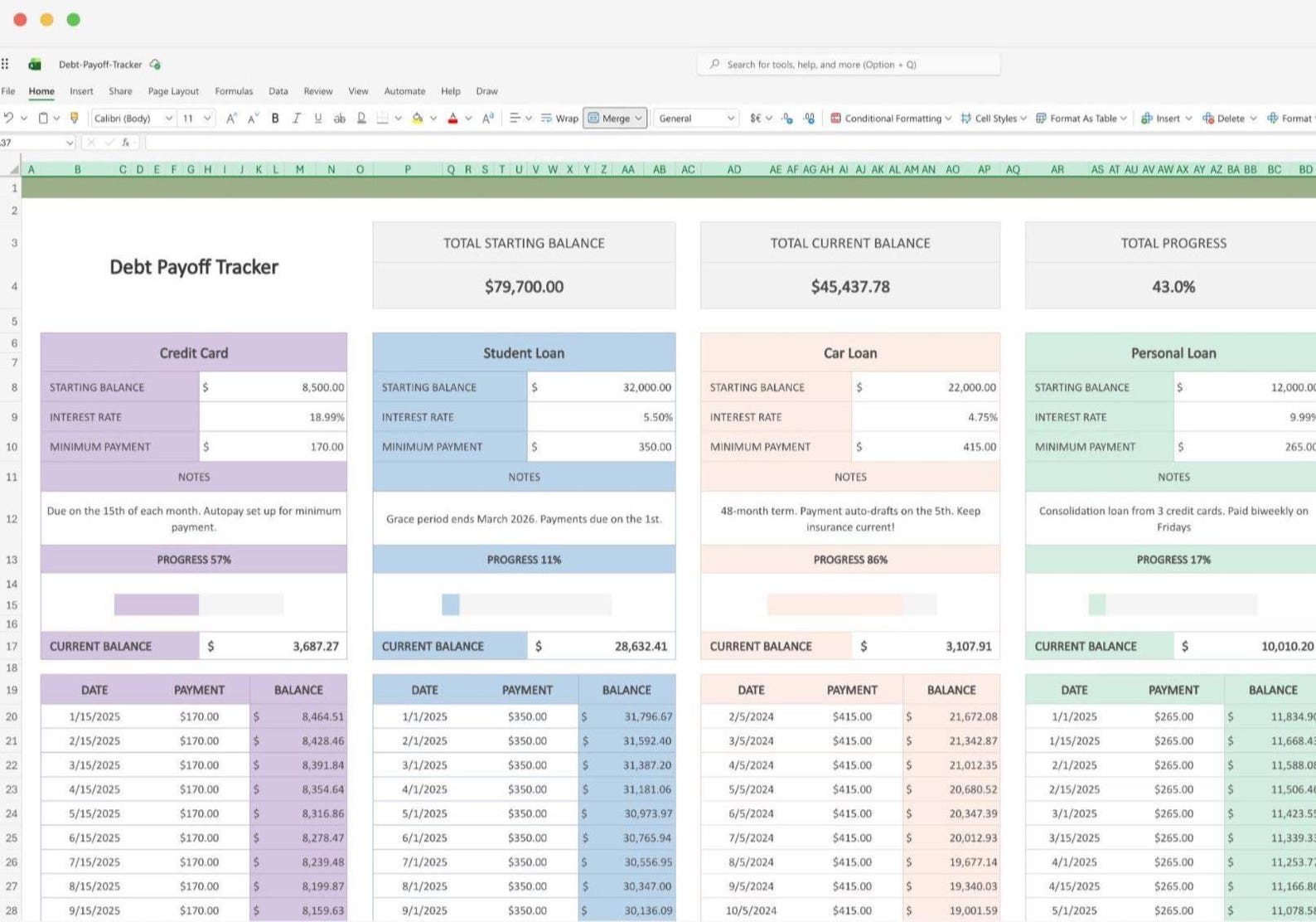
Task: Click the cloud save status icon
Action: 155,65
